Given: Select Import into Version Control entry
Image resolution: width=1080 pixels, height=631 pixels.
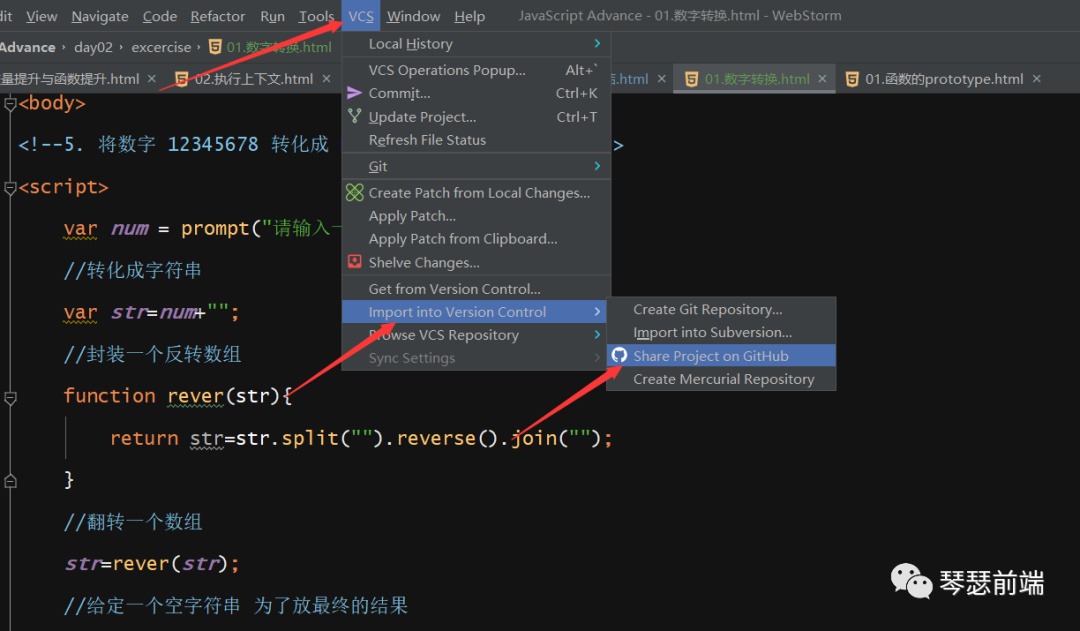Looking at the screenshot, I should (474, 312).
